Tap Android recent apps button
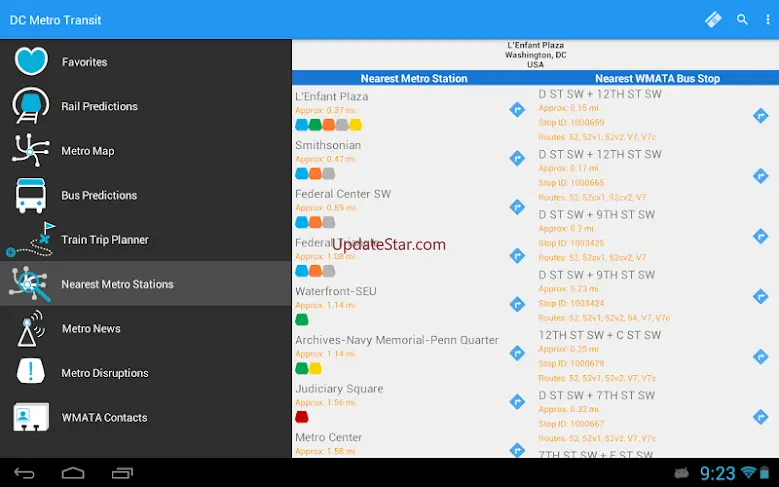This screenshot has height=487, width=779. (x=122, y=473)
